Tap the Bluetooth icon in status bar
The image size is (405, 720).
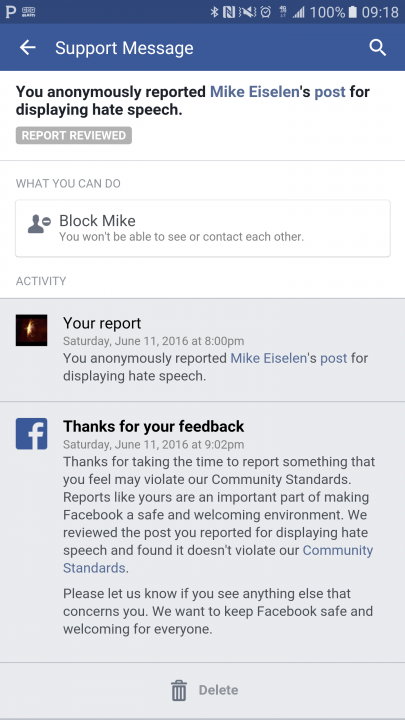click(x=214, y=12)
